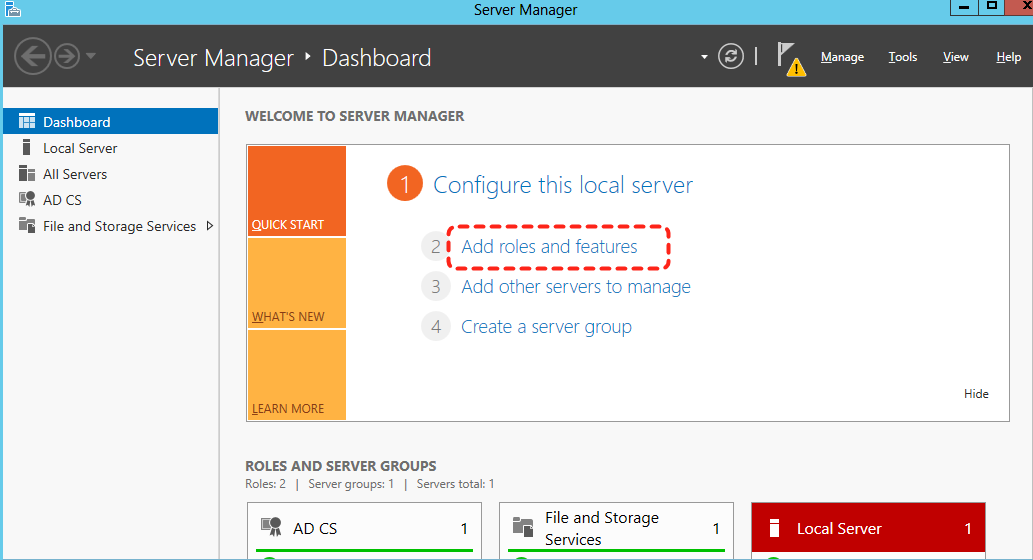Image resolution: width=1033 pixels, height=560 pixels.
Task: Click the forward navigation arrow
Action: pyautogui.click(x=67, y=56)
